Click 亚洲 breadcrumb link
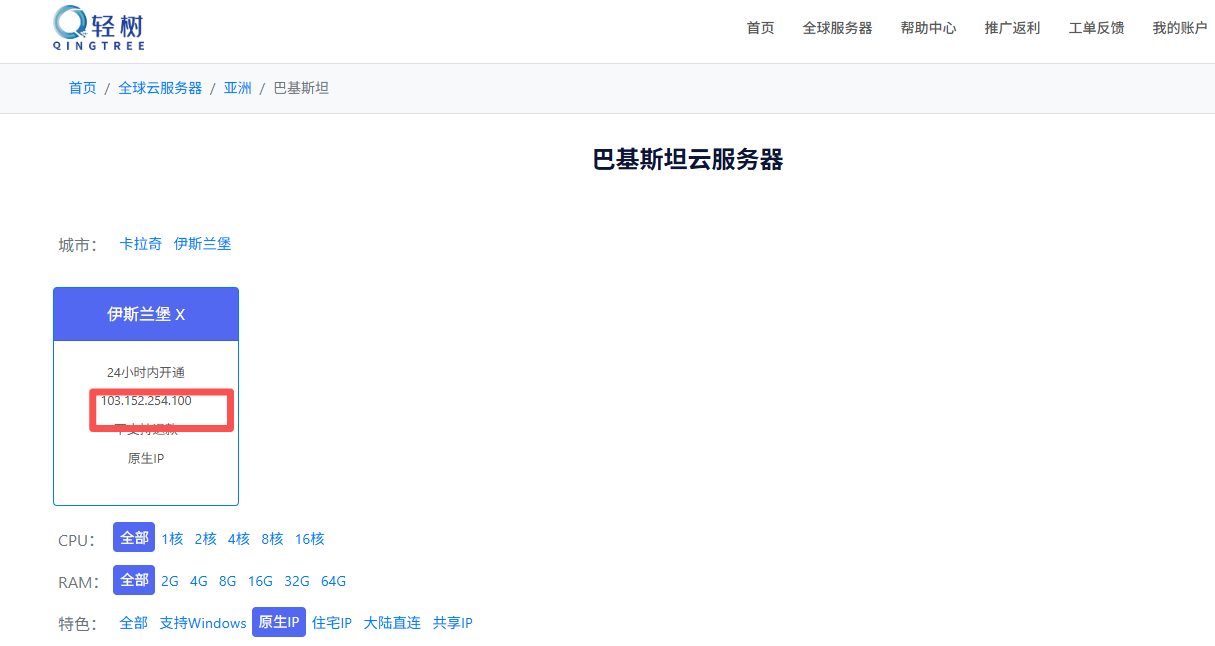The width and height of the screenshot is (1215, 646). coord(237,88)
